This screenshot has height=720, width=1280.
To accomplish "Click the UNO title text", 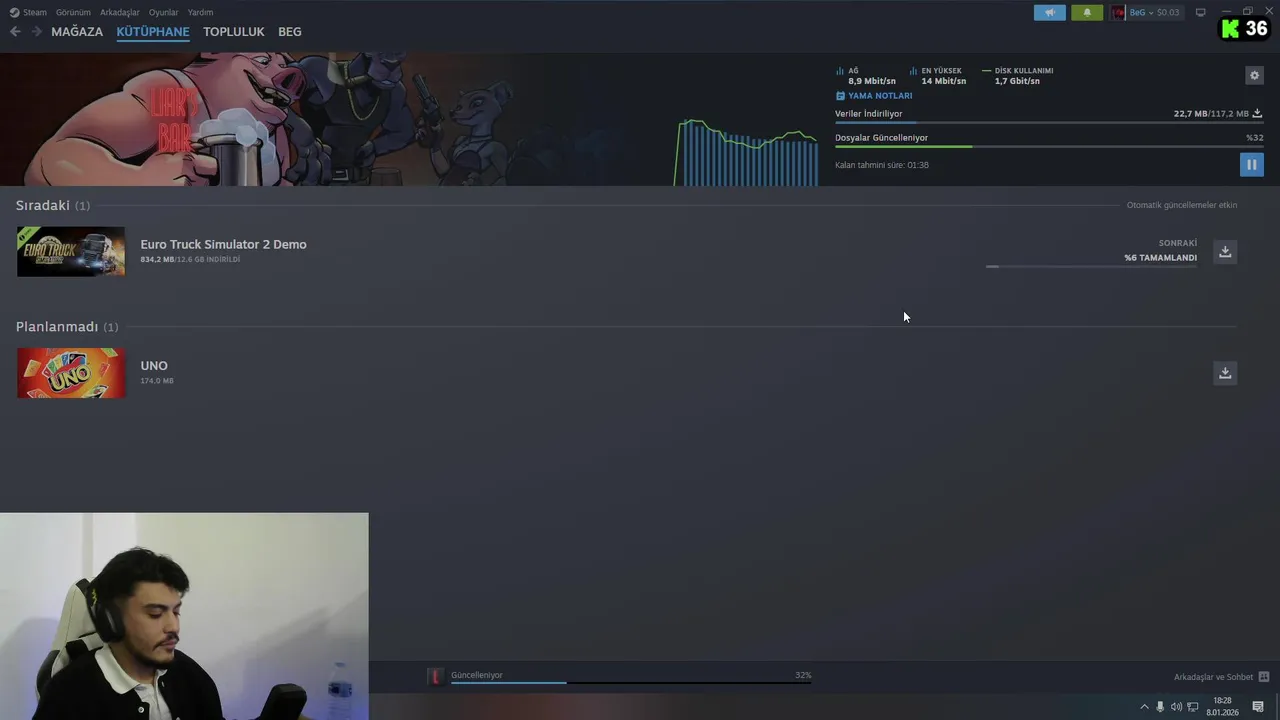I will (154, 366).
